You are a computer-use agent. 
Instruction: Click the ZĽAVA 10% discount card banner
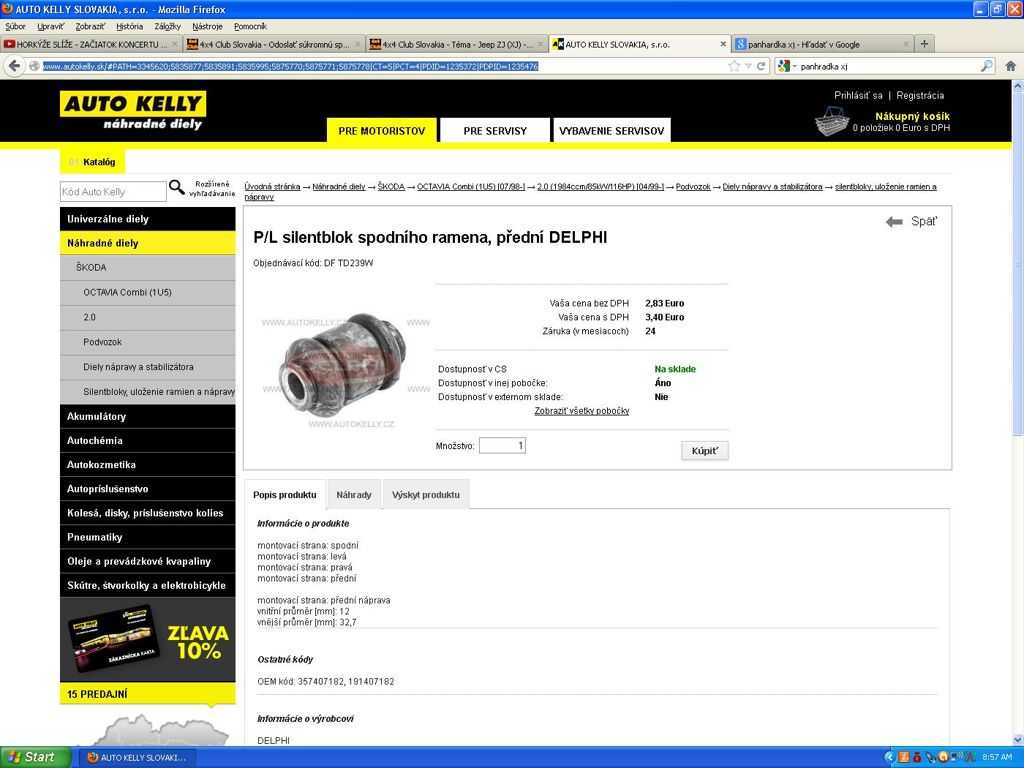148,641
